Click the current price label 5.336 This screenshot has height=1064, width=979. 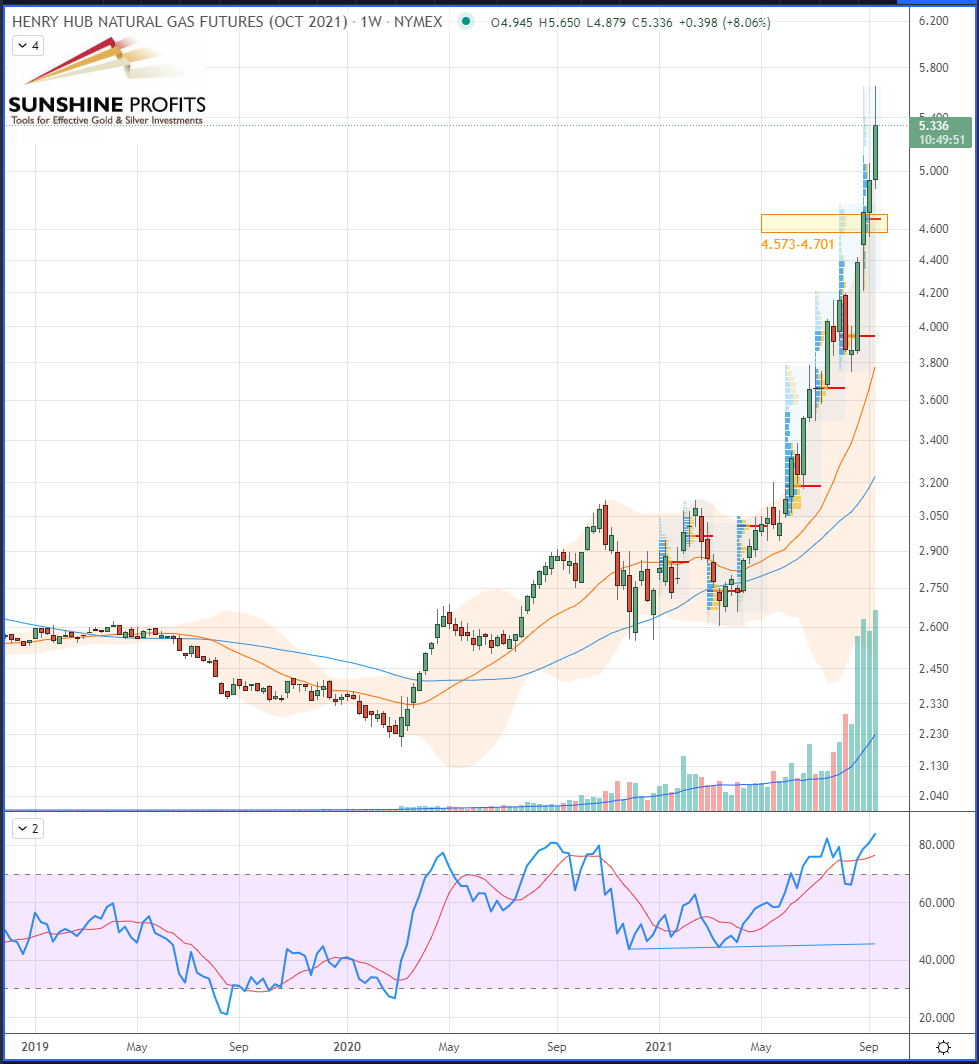[934, 126]
